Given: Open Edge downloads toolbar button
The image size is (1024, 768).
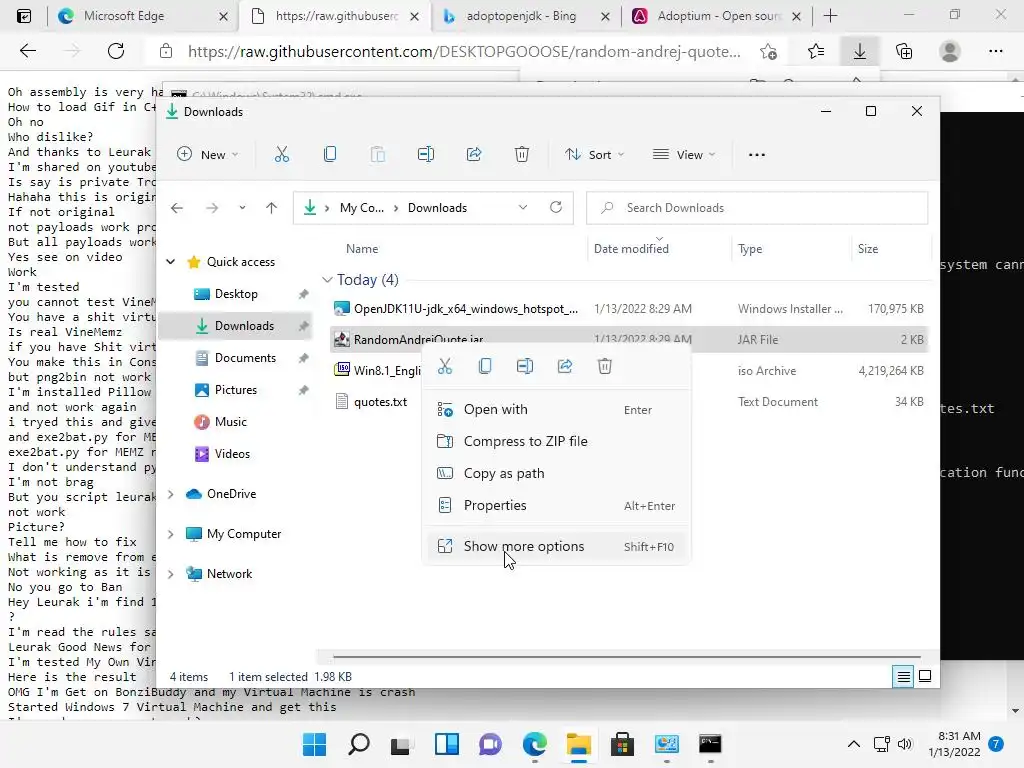Looking at the screenshot, I should (860, 51).
